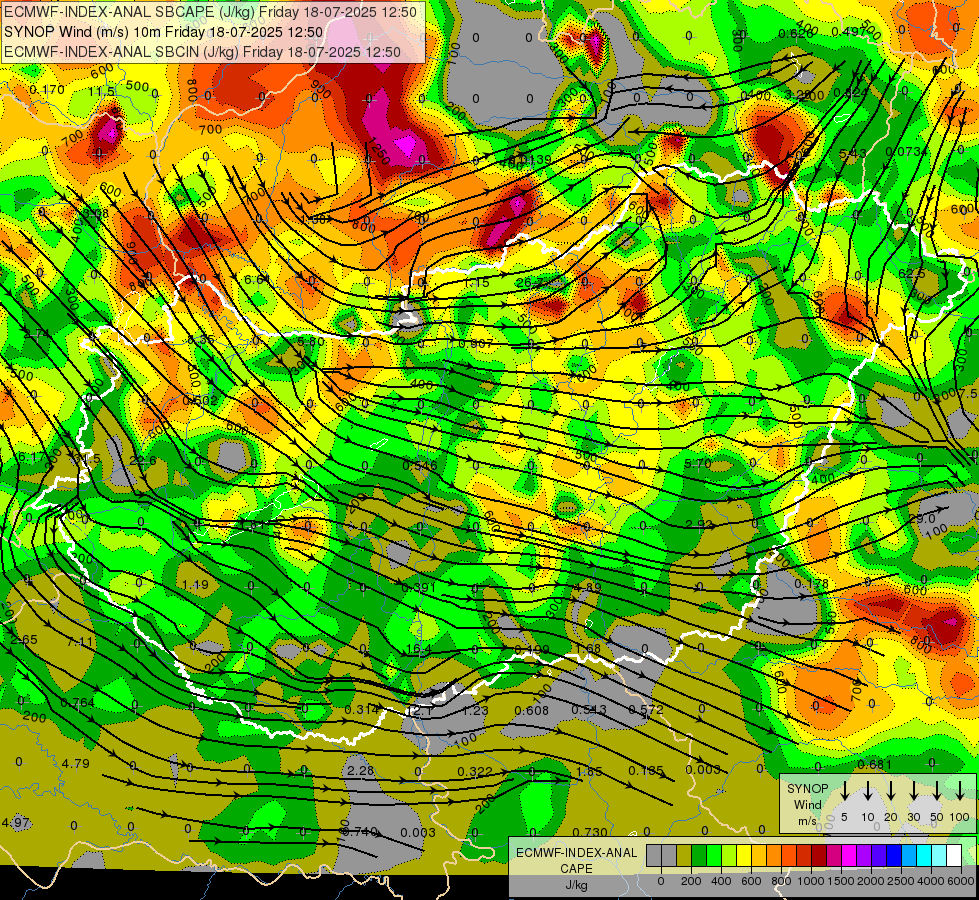Click the SBCAPE title line in header
This screenshot has width=979, height=900.
210,11
